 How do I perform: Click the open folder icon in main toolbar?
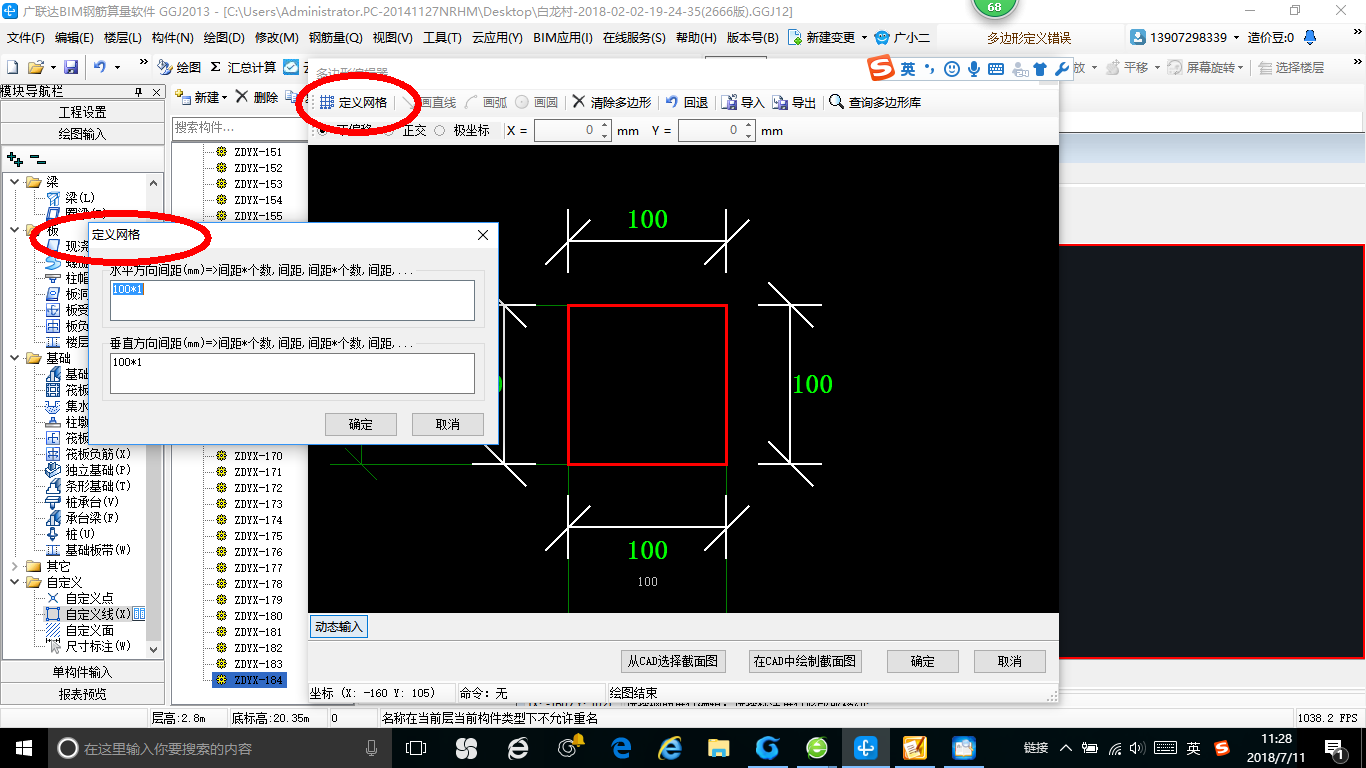pos(35,67)
